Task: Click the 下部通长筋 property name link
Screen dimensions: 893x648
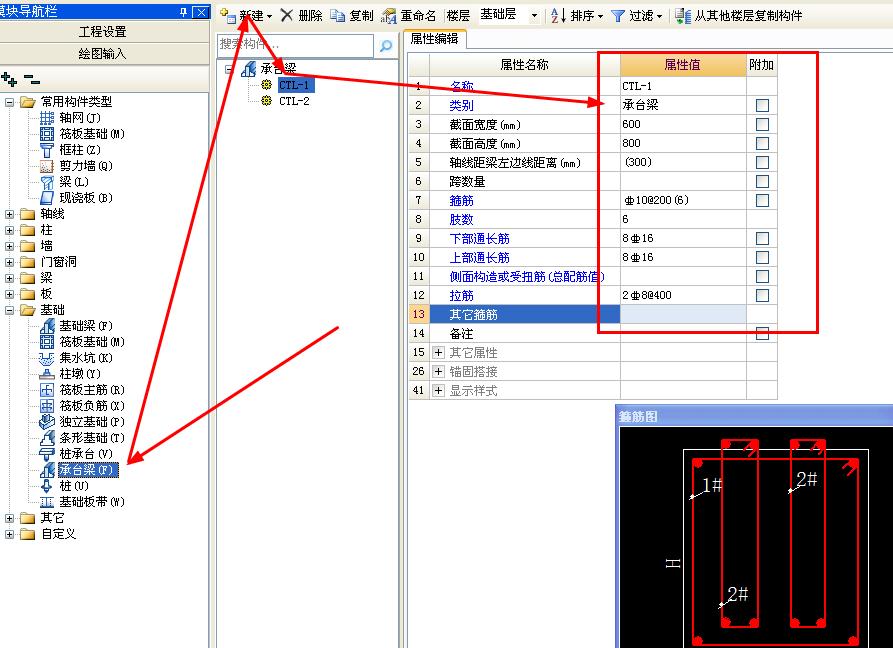Action: pyautogui.click(x=479, y=239)
